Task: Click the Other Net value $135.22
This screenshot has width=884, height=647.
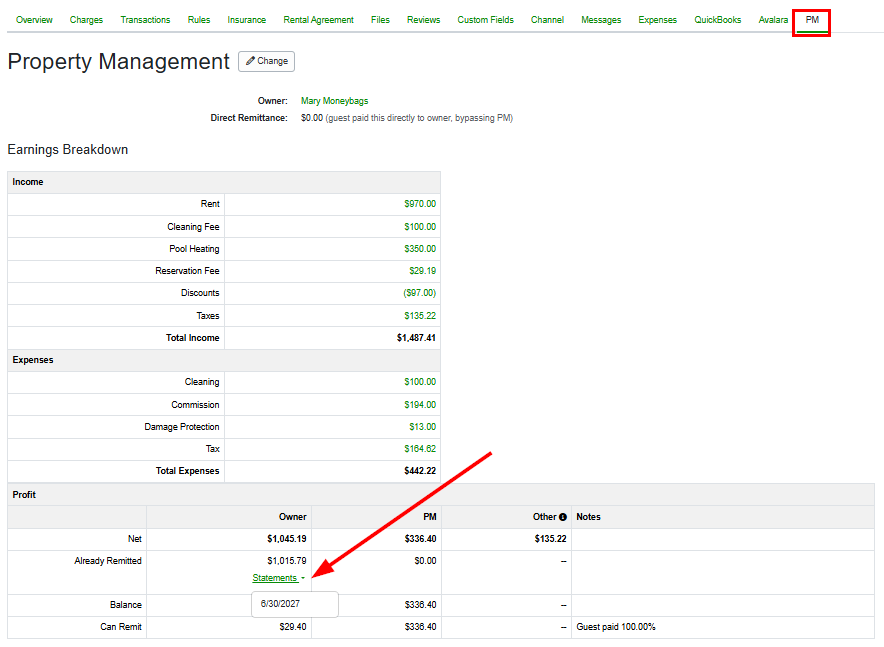Action: click(551, 539)
